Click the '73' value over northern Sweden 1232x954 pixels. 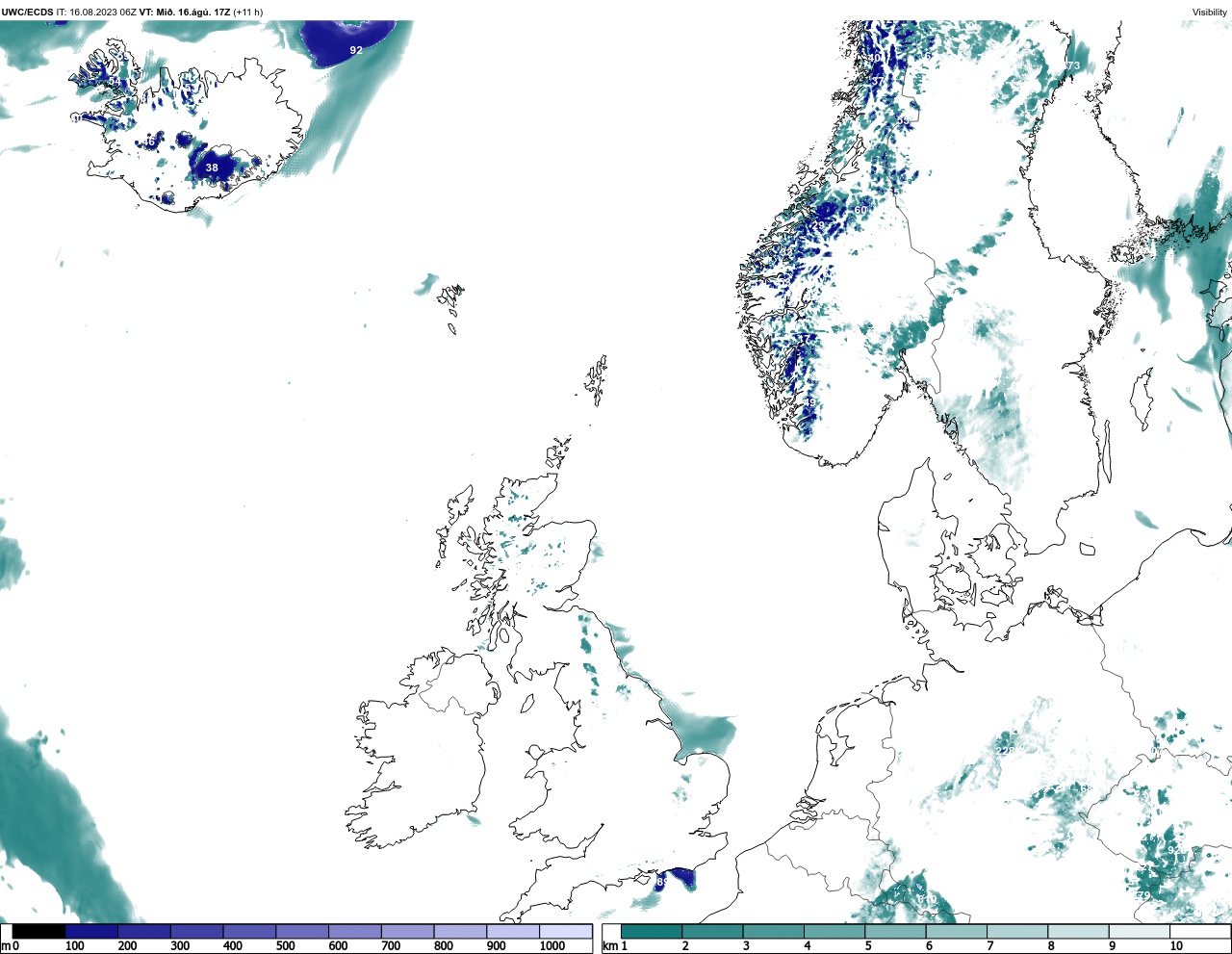pos(1072,66)
